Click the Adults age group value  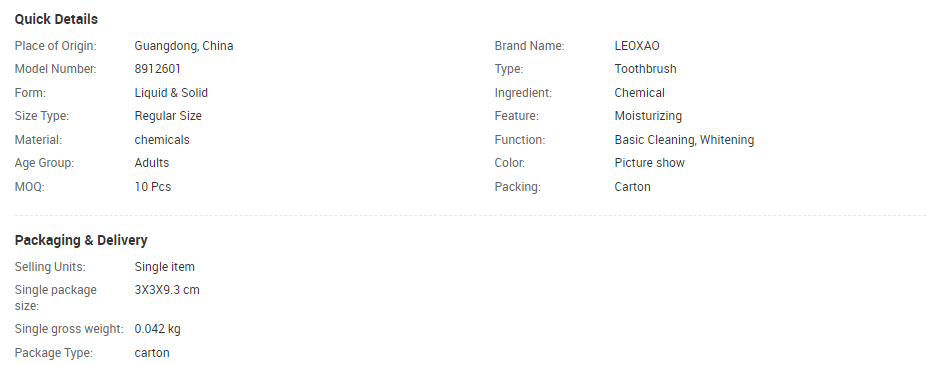152,163
